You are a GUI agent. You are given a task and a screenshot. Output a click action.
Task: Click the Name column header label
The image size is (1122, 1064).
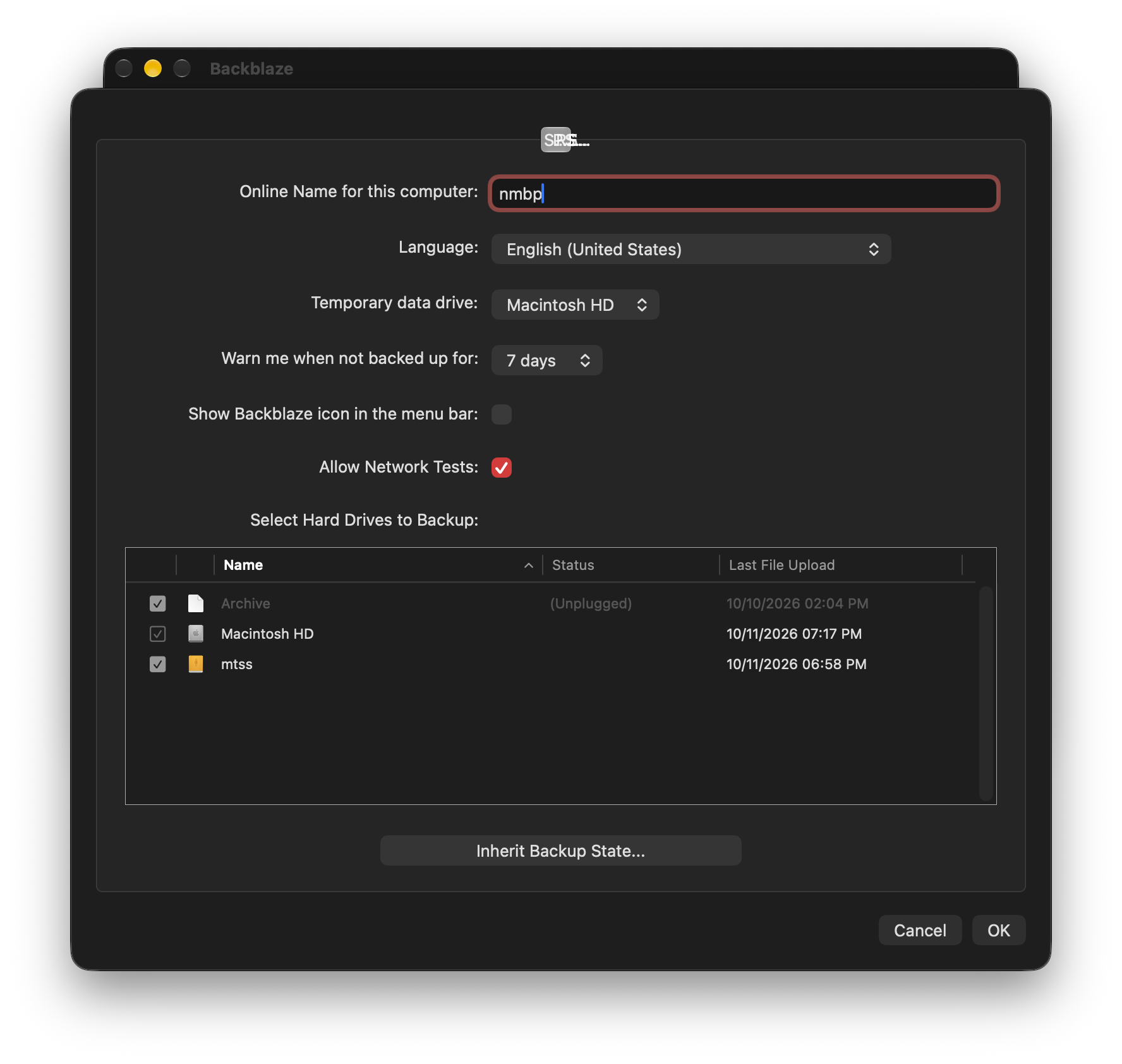[243, 565]
